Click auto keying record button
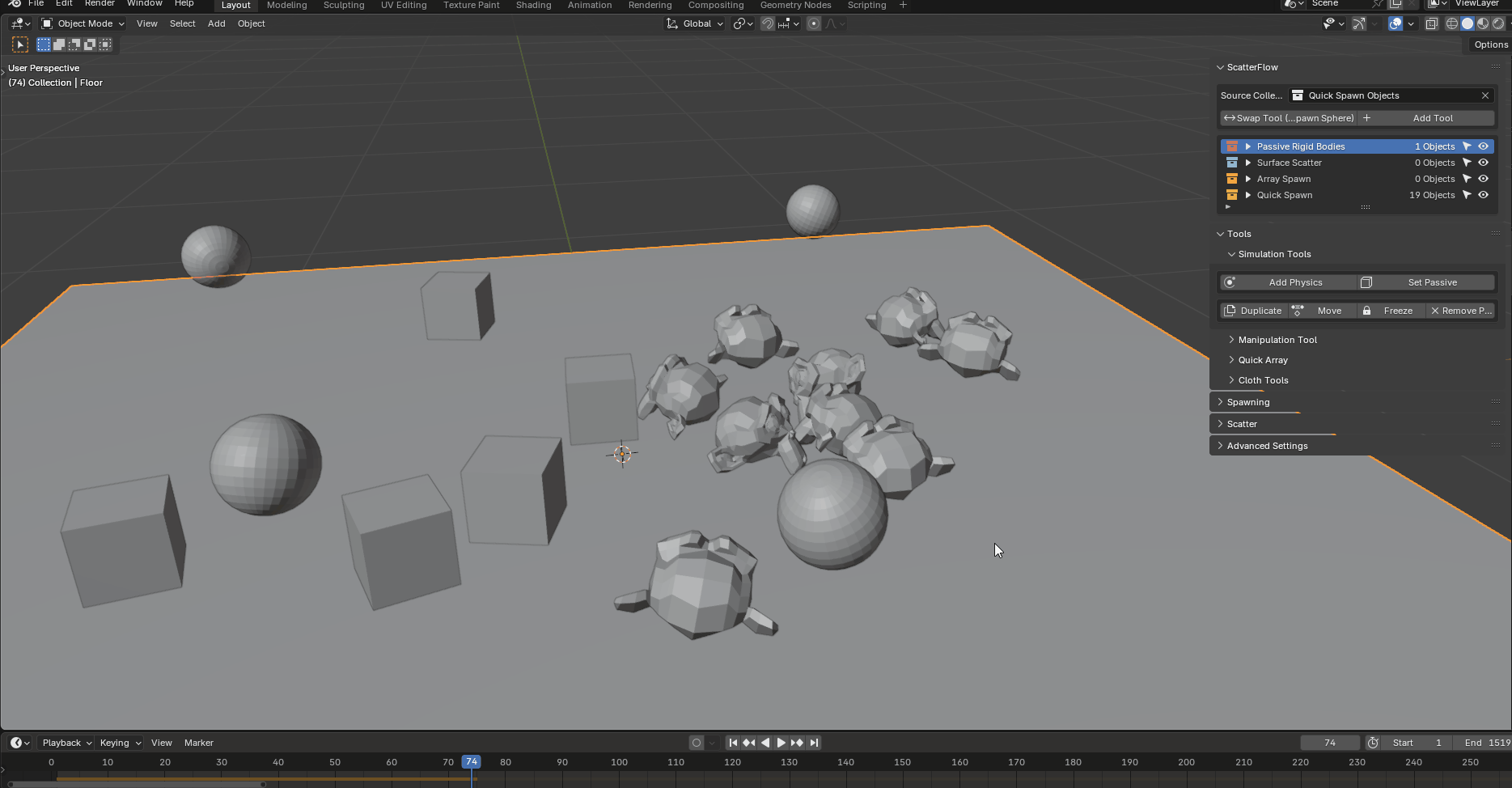The height and width of the screenshot is (788, 1512). [696, 743]
